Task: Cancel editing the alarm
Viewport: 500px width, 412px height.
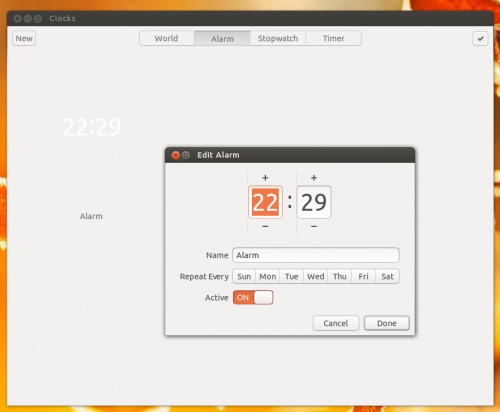Action: (336, 323)
